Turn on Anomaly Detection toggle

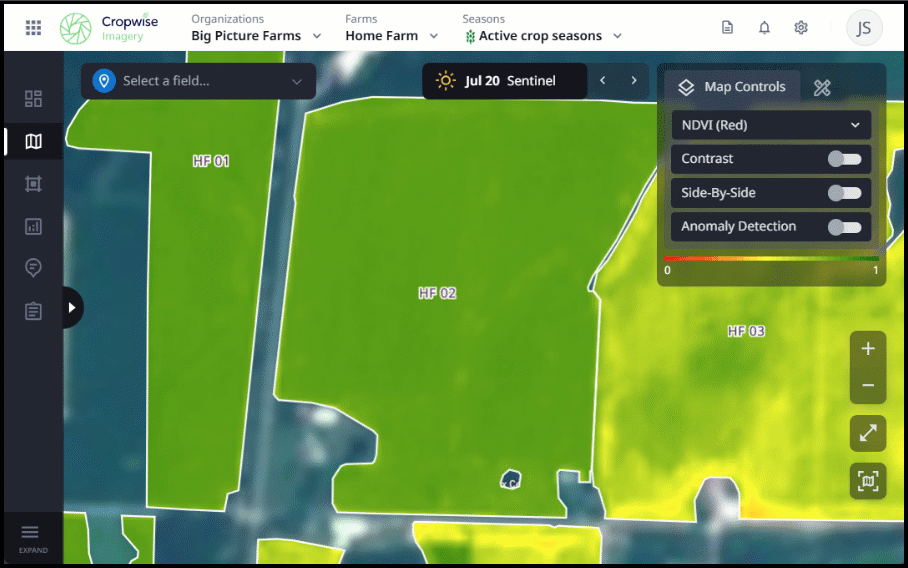coord(844,227)
